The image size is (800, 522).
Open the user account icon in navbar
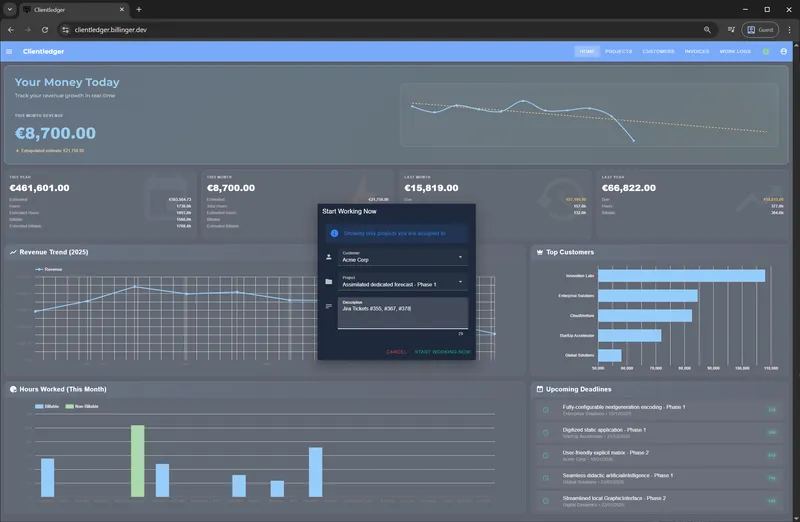tap(783, 51)
